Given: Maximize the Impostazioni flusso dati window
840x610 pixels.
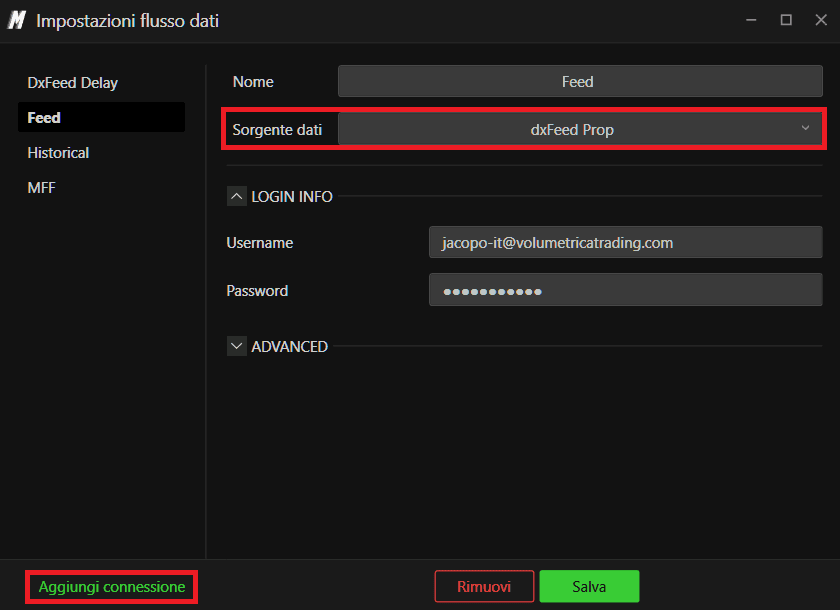Looking at the screenshot, I should (786, 20).
